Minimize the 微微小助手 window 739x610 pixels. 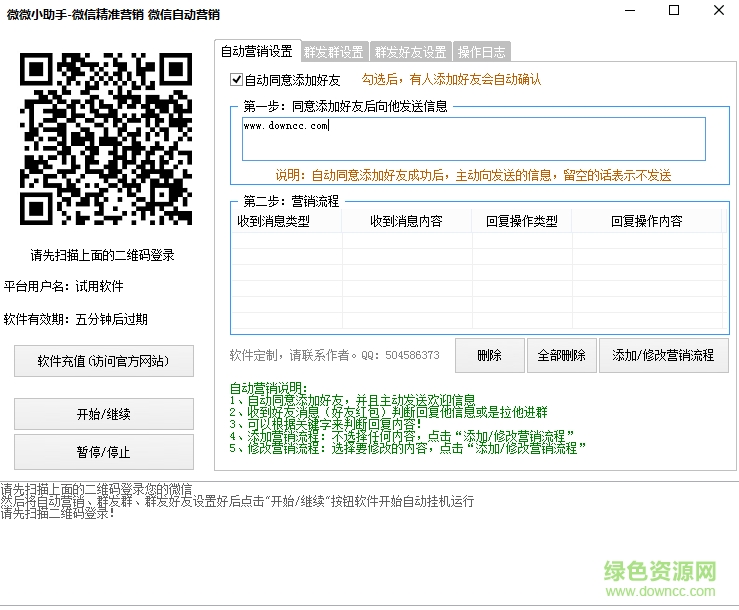pos(630,10)
